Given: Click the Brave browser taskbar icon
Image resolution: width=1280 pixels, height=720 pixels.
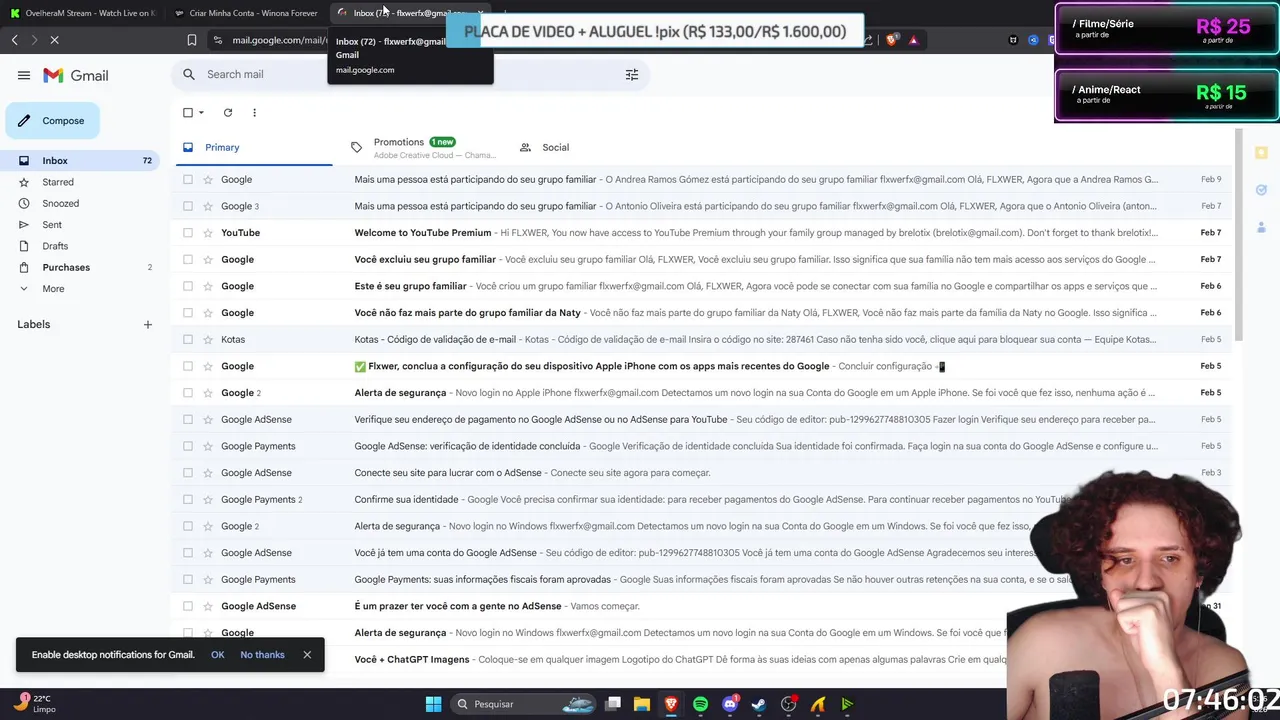Looking at the screenshot, I should pos(671,704).
